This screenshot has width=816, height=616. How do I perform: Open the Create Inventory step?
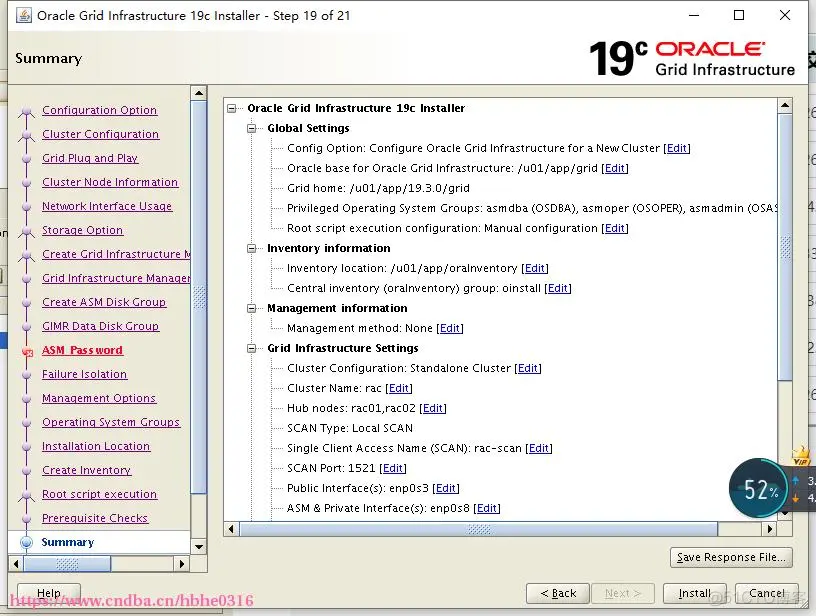coord(86,470)
